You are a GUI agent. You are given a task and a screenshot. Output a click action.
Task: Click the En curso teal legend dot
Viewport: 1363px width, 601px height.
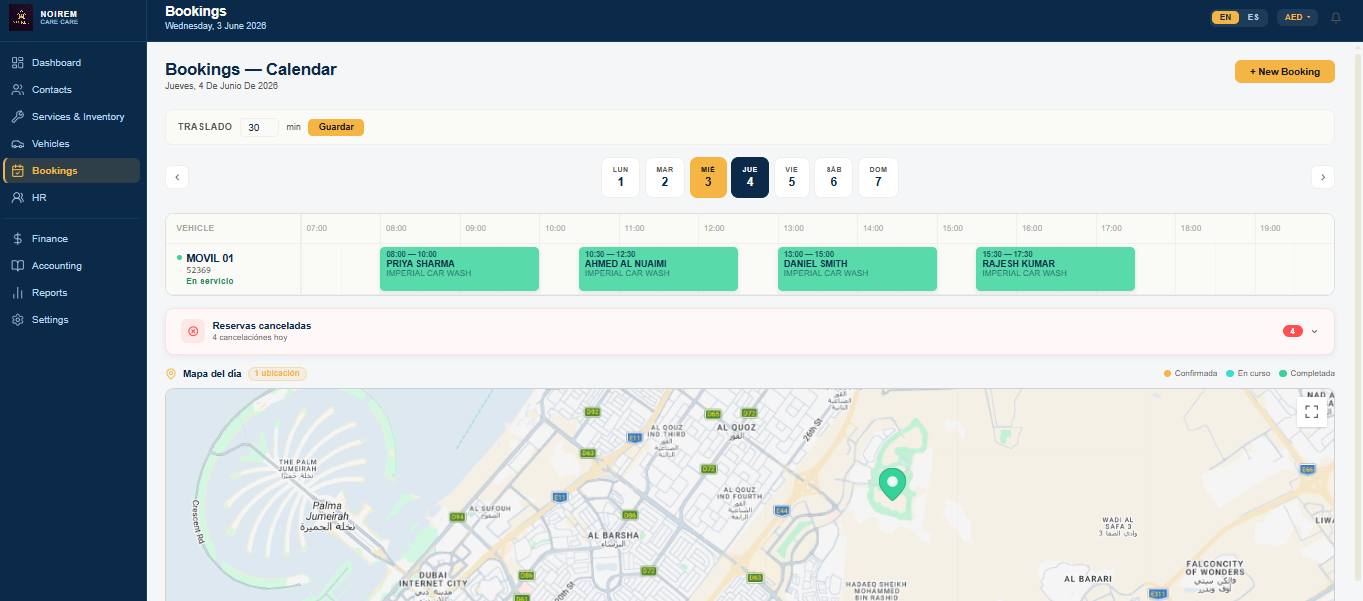click(1230, 374)
